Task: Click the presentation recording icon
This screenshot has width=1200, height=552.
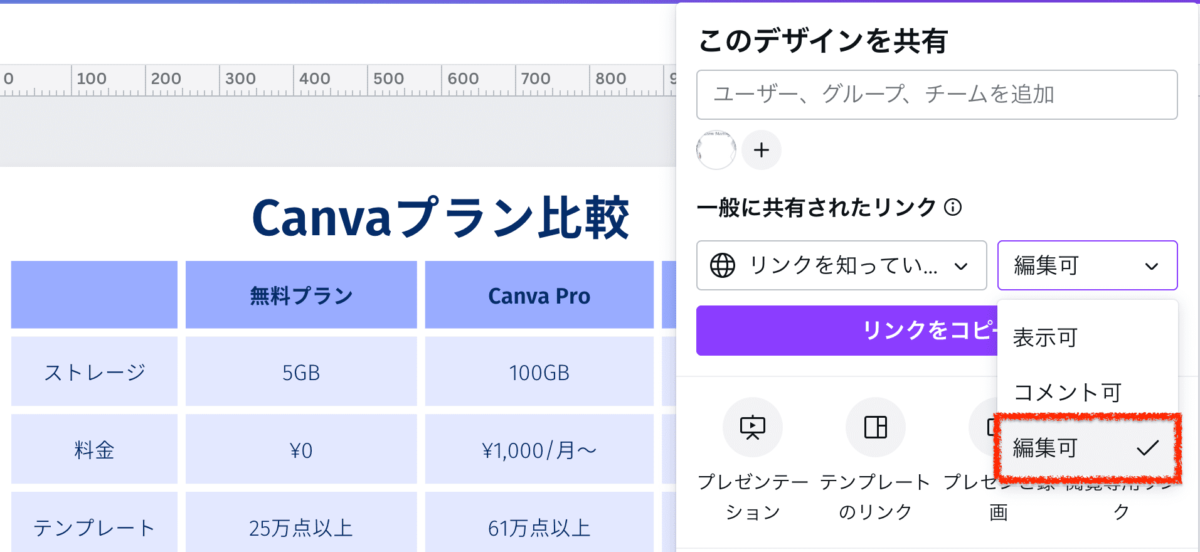Action: (x=980, y=427)
